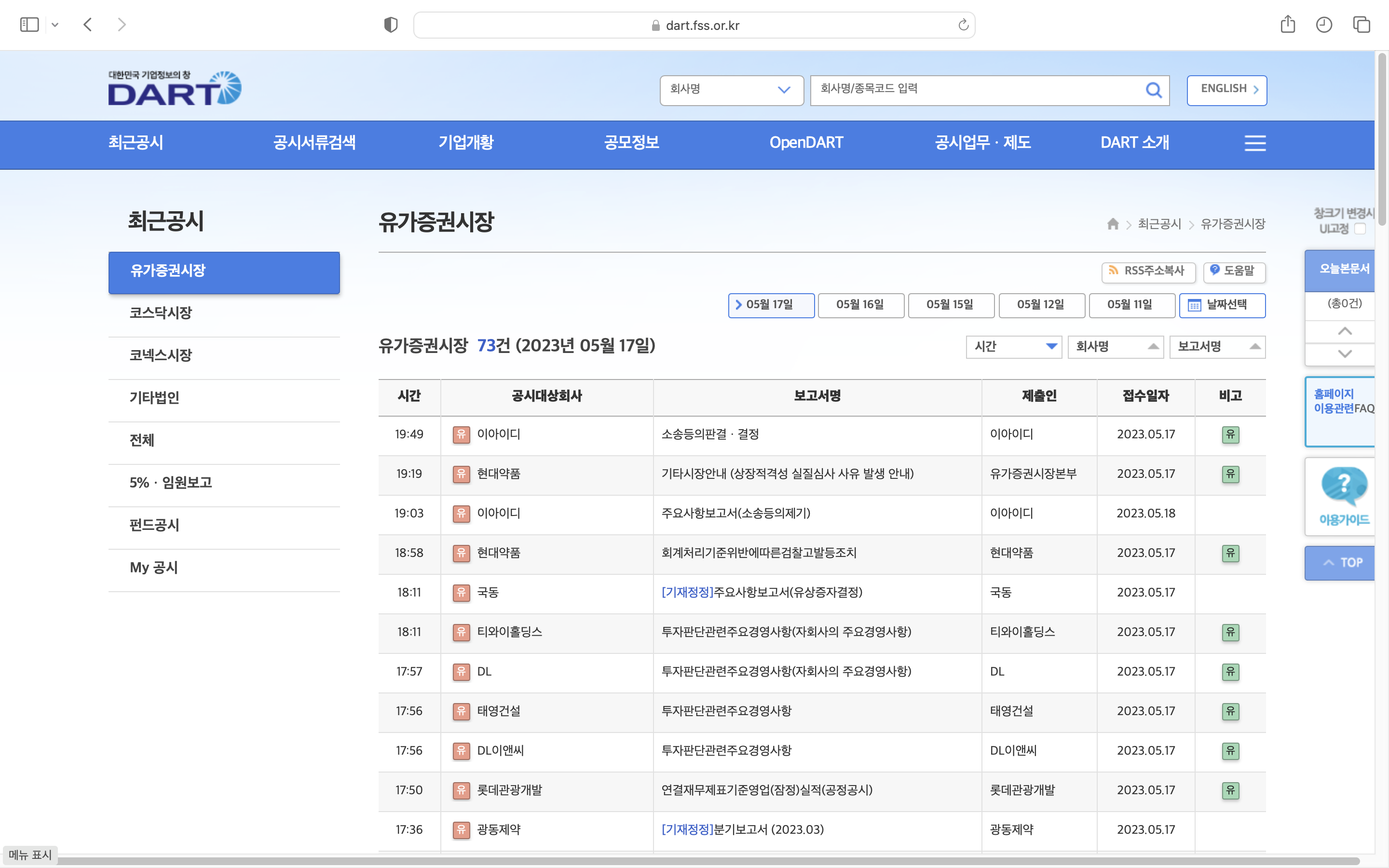Click the 홈페이지 이용관련FAQ banner
Image resolution: width=1389 pixels, height=868 pixels.
click(x=1340, y=411)
